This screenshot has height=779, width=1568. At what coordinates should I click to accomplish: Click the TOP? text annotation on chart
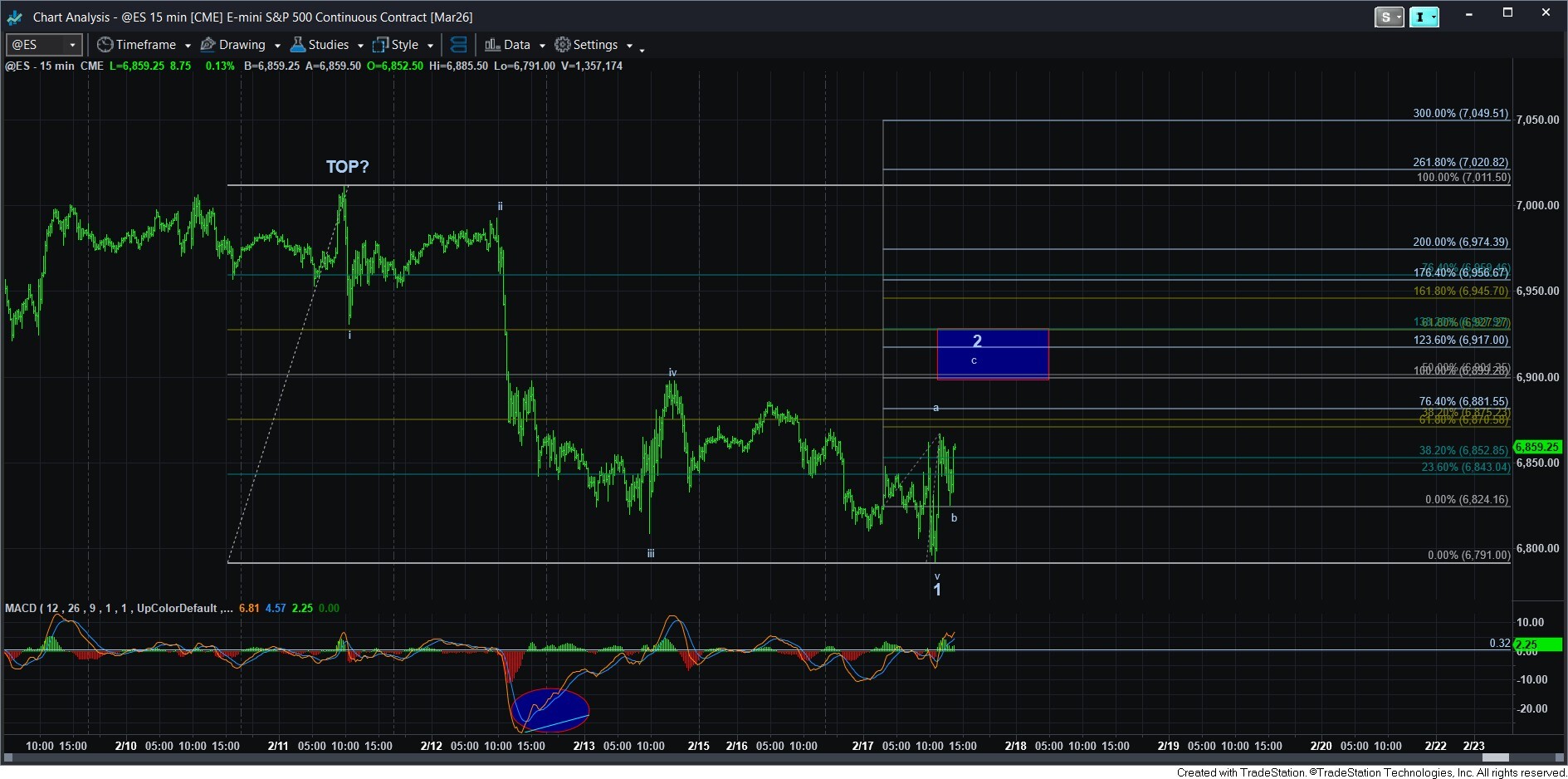(347, 167)
